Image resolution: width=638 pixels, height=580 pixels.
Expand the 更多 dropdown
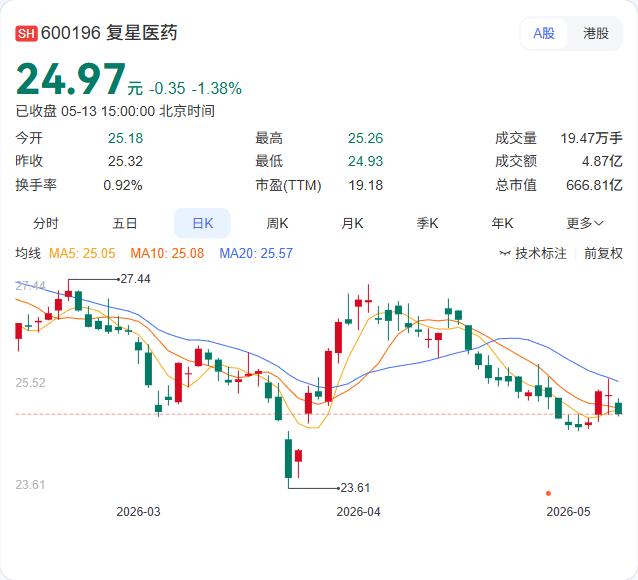pyautogui.click(x=585, y=223)
